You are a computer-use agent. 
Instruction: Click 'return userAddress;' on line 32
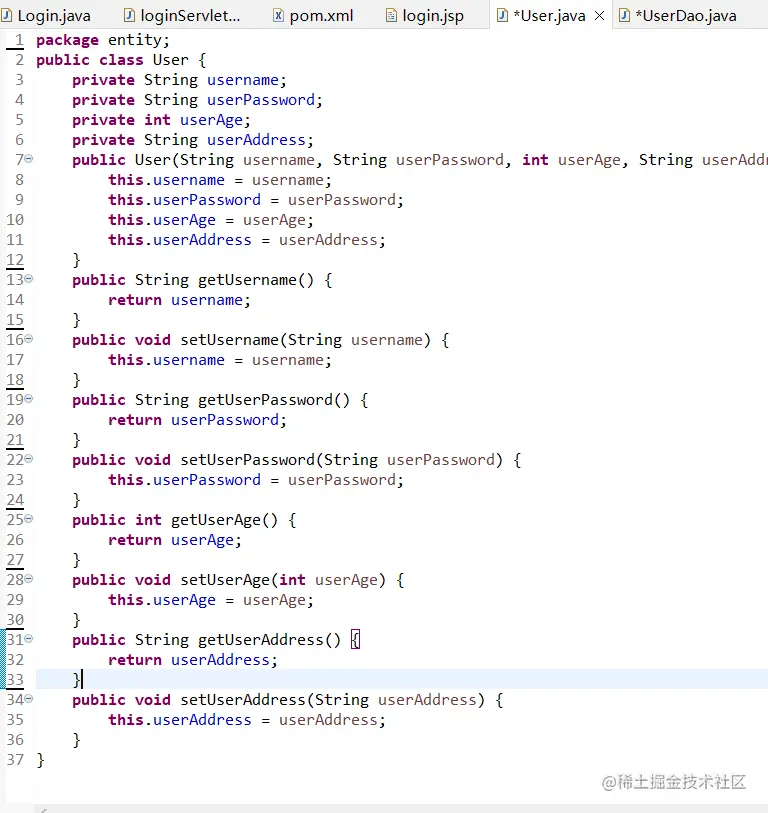click(x=193, y=660)
